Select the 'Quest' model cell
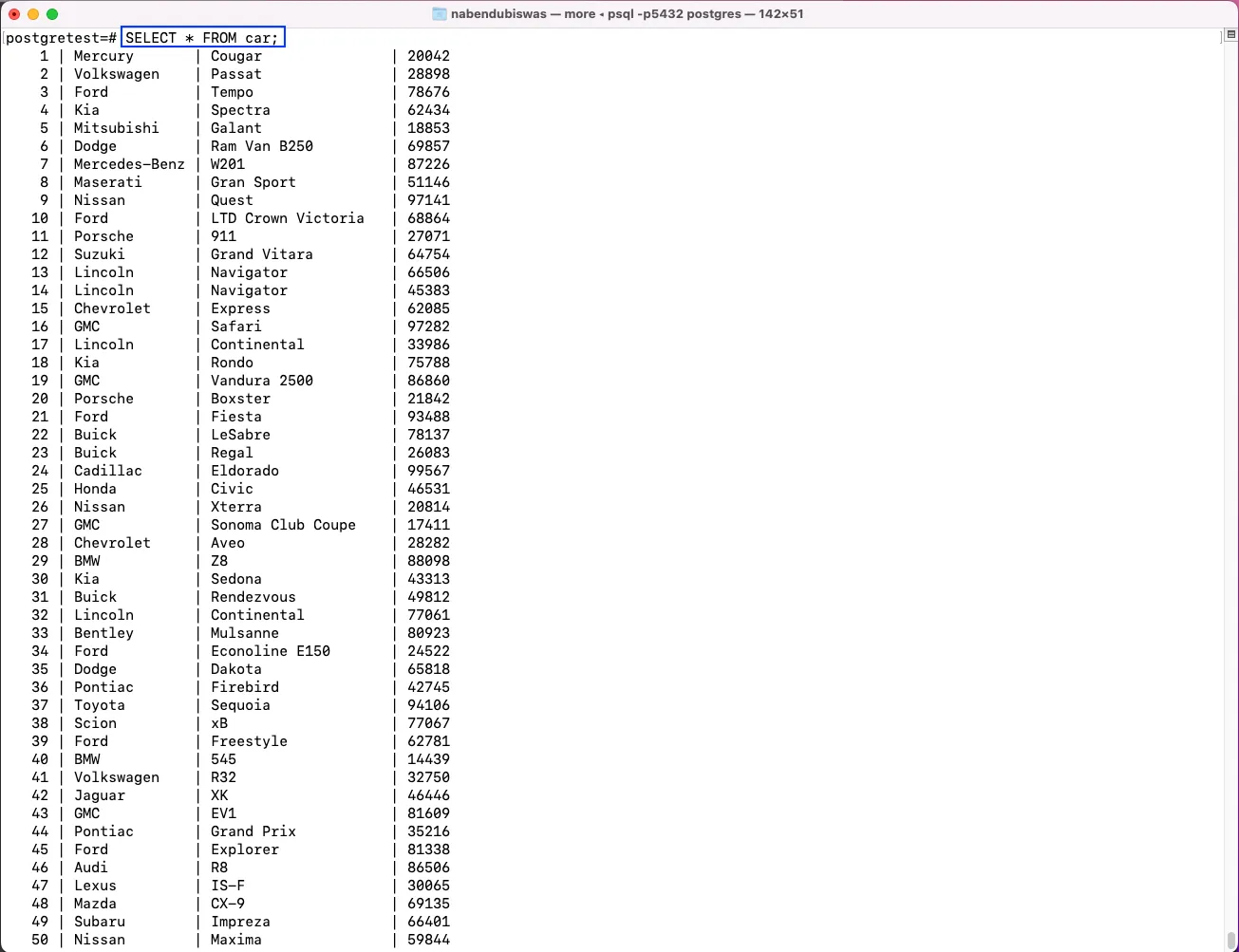 (x=232, y=200)
